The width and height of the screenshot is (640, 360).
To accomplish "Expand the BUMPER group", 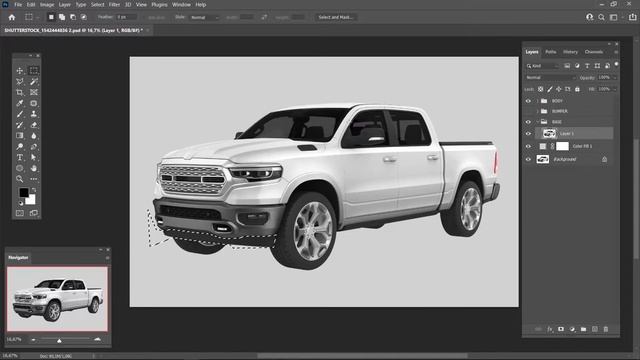I will 538,111.
